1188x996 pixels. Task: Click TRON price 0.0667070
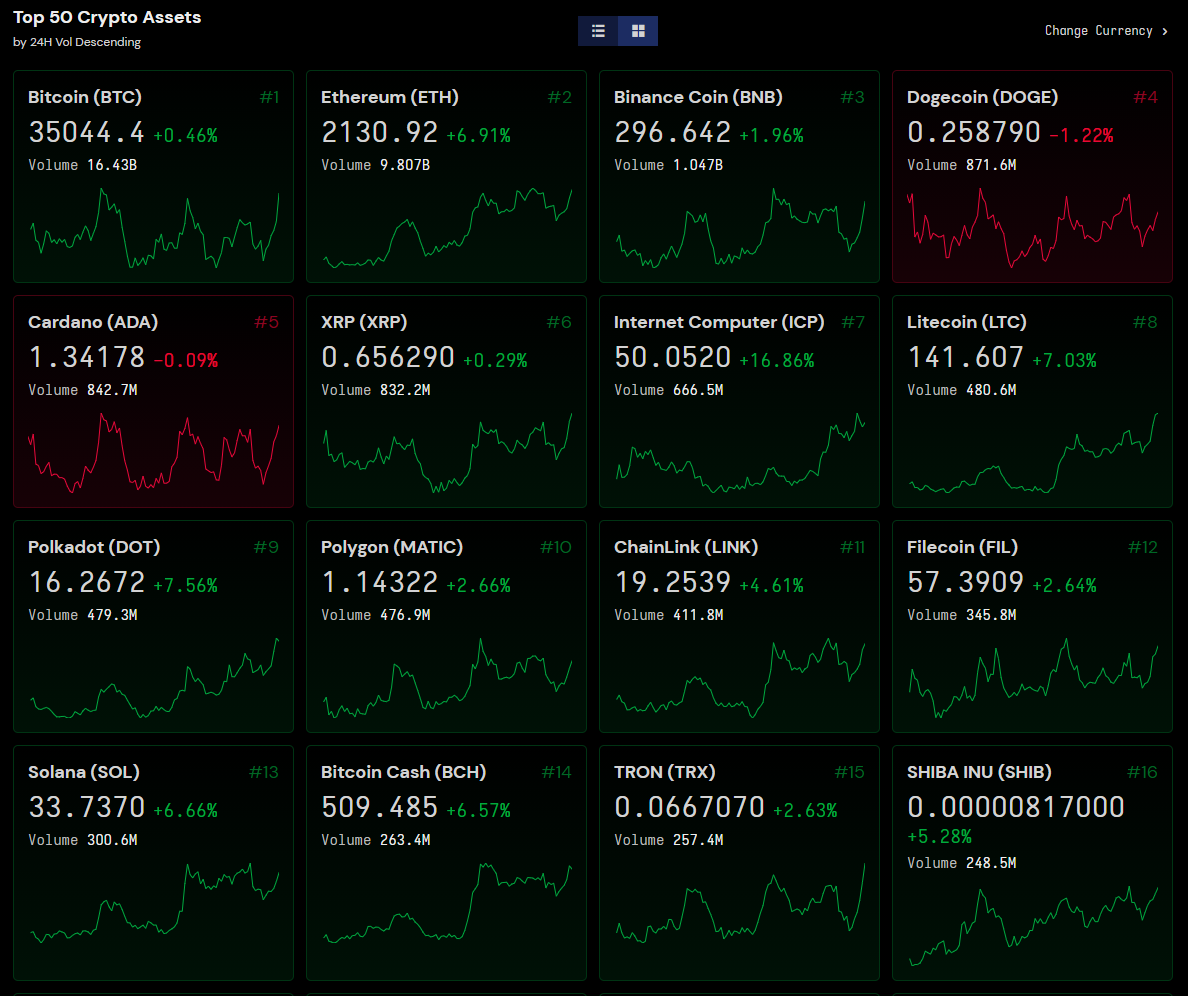click(689, 807)
